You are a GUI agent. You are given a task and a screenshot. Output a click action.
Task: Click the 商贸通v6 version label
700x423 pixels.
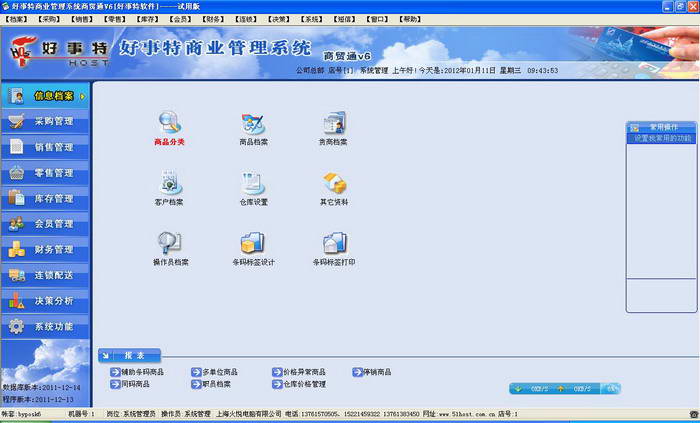(x=347, y=56)
